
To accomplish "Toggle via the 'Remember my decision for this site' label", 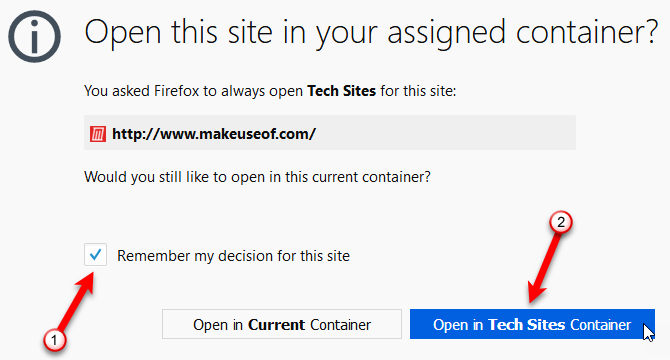I will pos(233,256).
